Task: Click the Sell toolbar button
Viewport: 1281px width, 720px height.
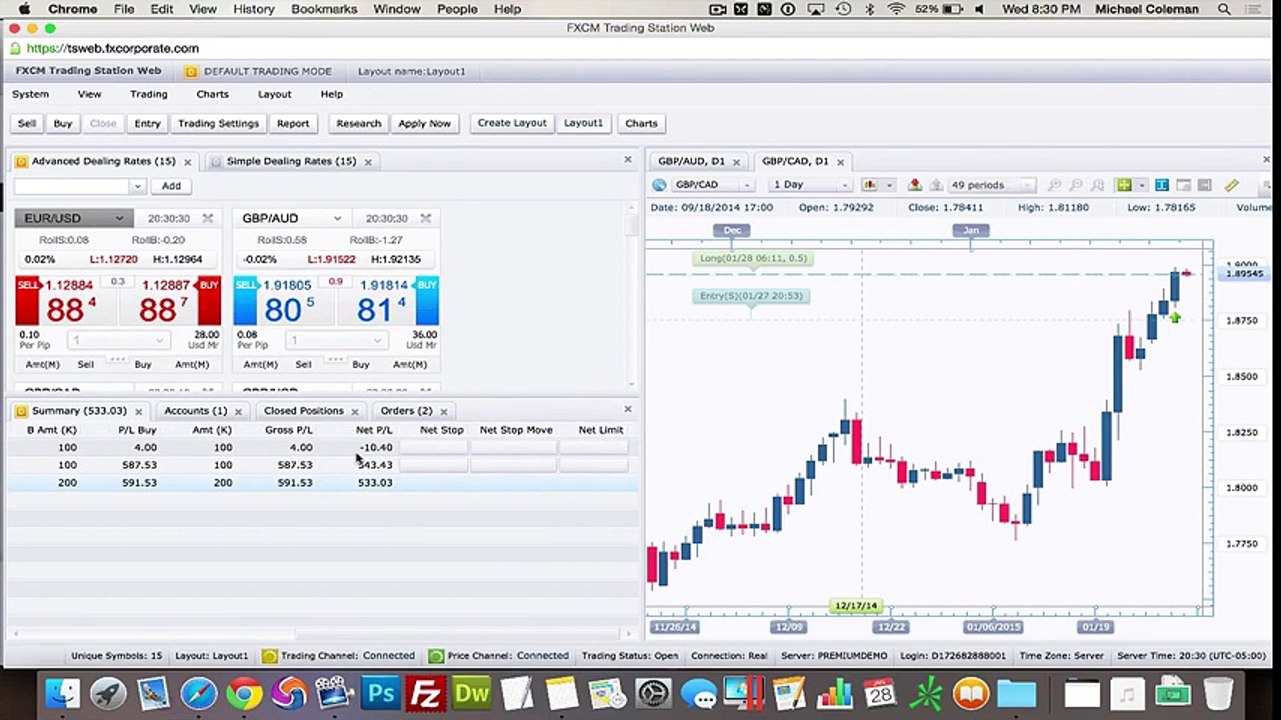Action: (27, 124)
